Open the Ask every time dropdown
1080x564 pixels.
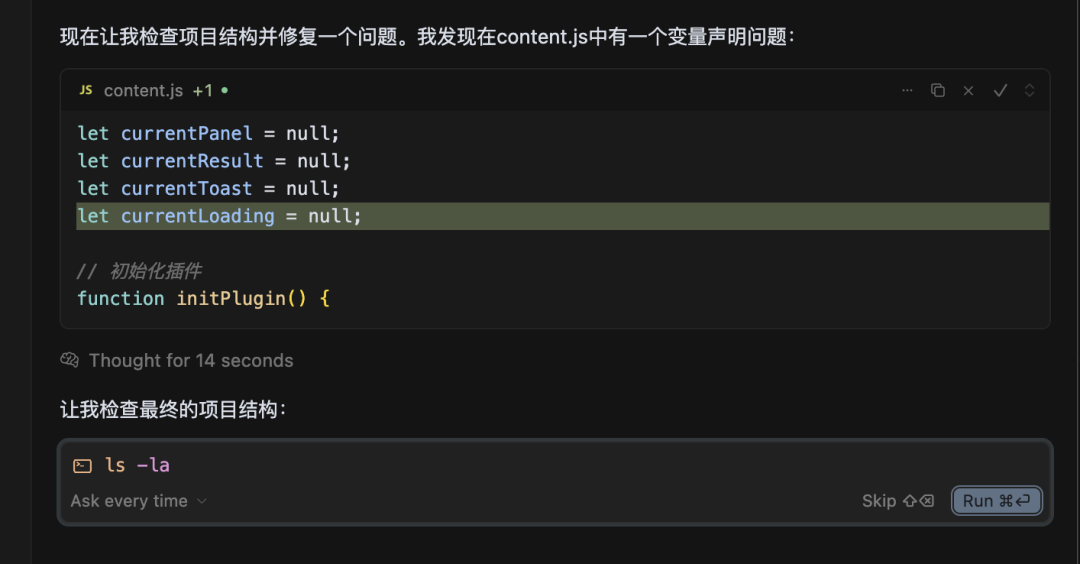point(130,501)
